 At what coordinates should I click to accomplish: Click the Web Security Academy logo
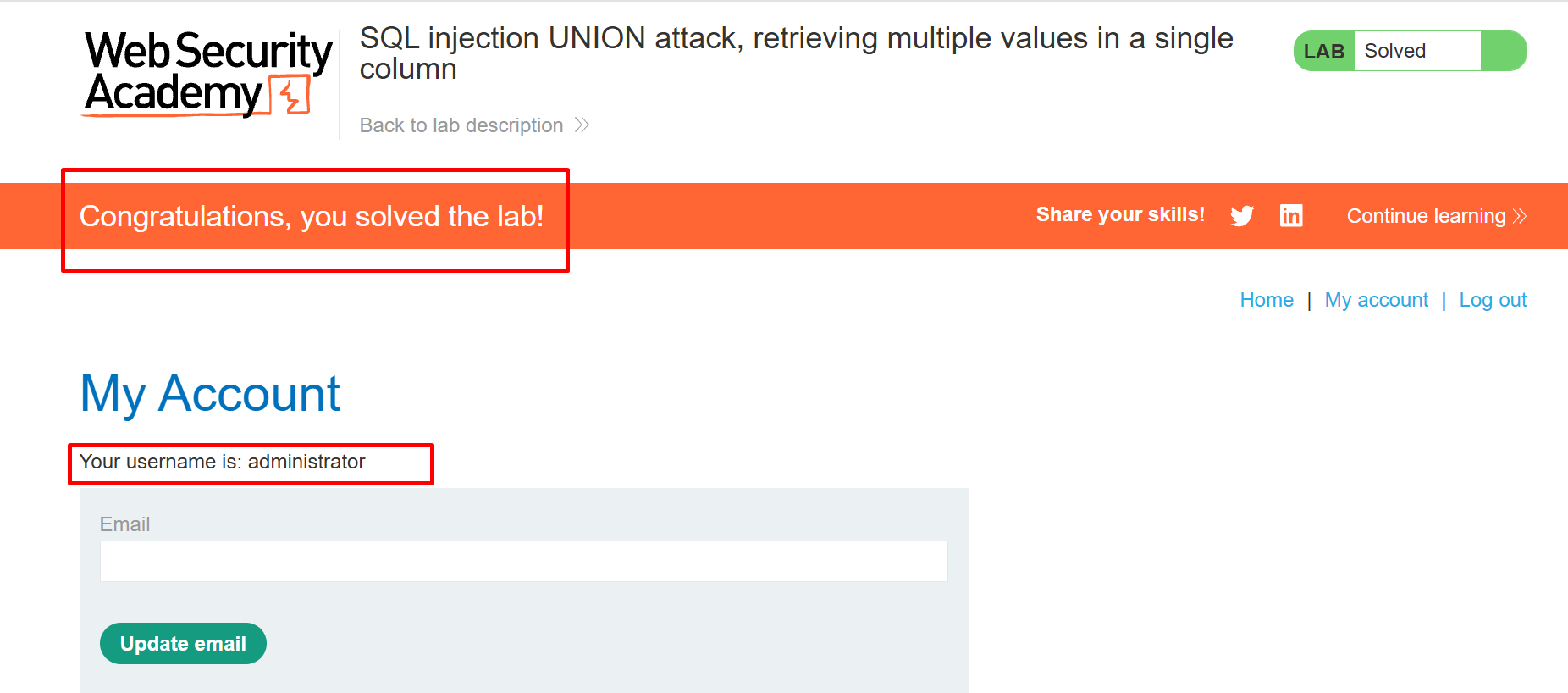[x=207, y=73]
